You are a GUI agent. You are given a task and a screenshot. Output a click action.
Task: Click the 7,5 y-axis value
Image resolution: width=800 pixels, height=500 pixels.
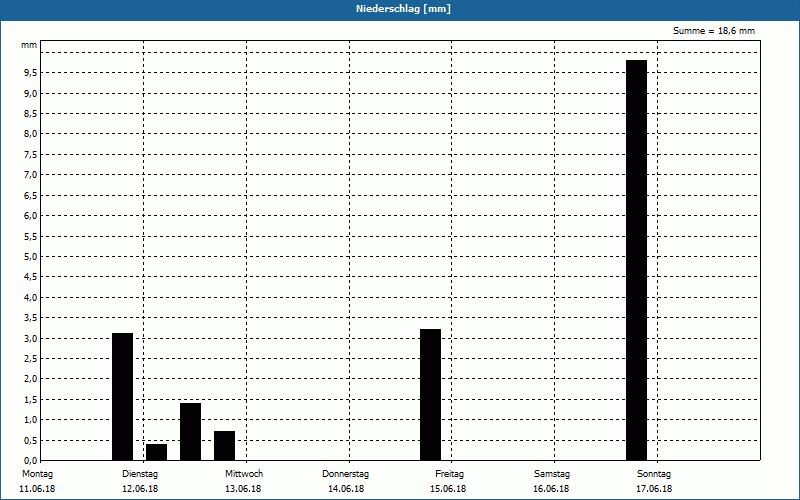[30, 155]
